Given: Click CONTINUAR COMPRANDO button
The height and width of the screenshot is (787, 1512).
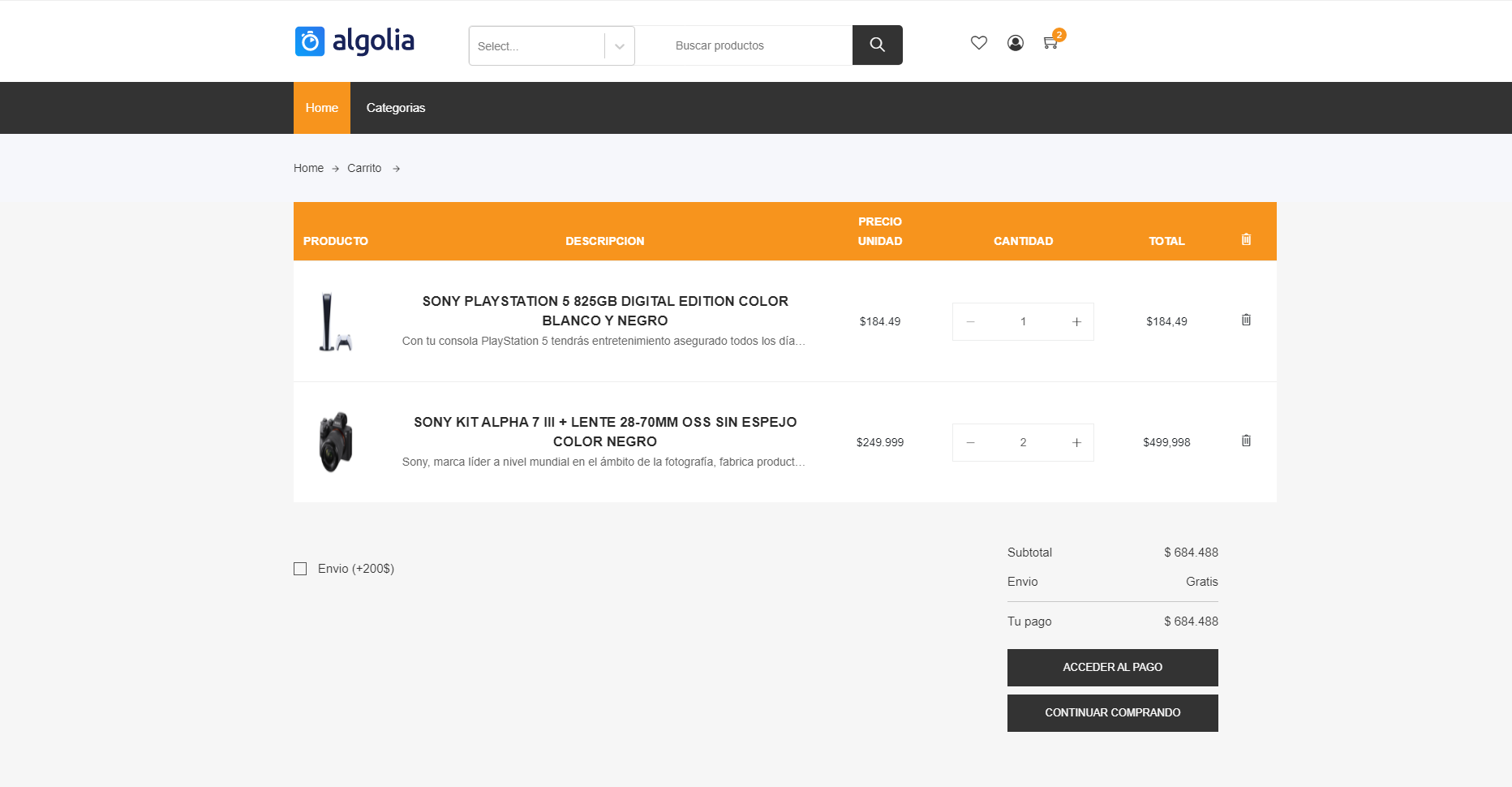Looking at the screenshot, I should [x=1113, y=713].
